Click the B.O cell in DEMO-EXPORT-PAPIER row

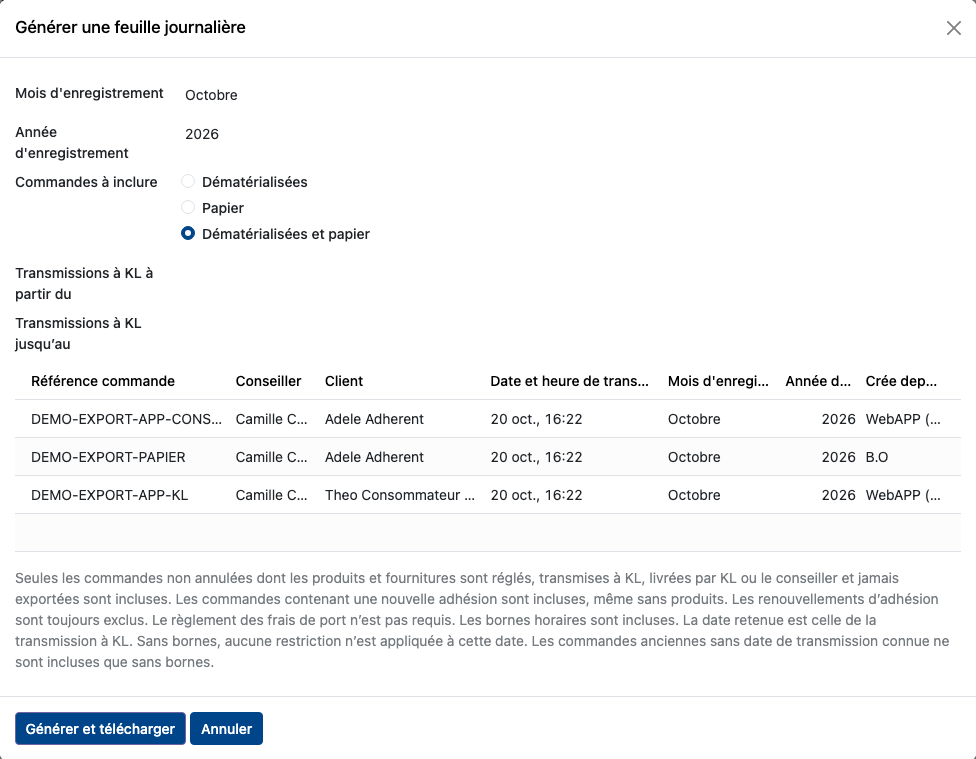[x=876, y=457]
